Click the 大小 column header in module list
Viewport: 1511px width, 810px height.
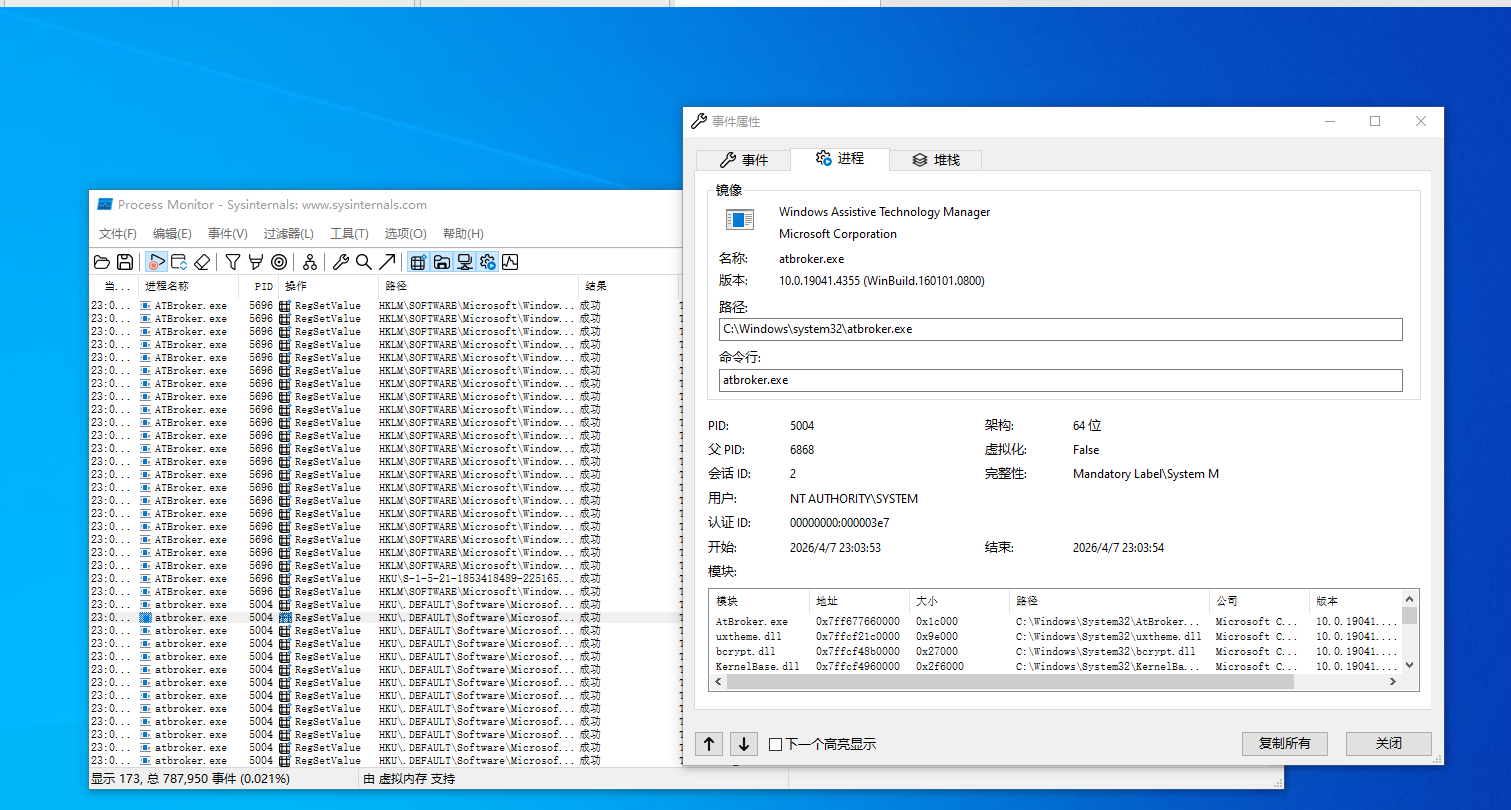pyautogui.click(x=959, y=601)
